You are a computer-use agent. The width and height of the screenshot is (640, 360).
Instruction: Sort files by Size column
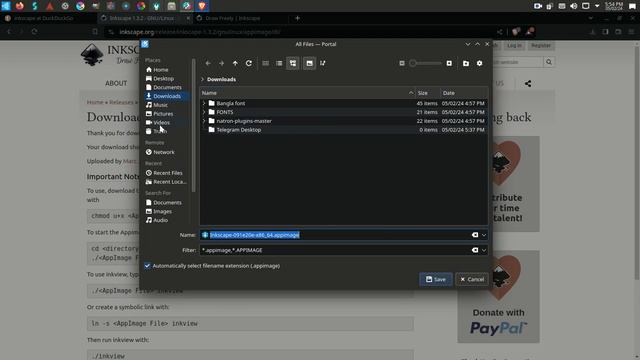pyautogui.click(x=427, y=93)
